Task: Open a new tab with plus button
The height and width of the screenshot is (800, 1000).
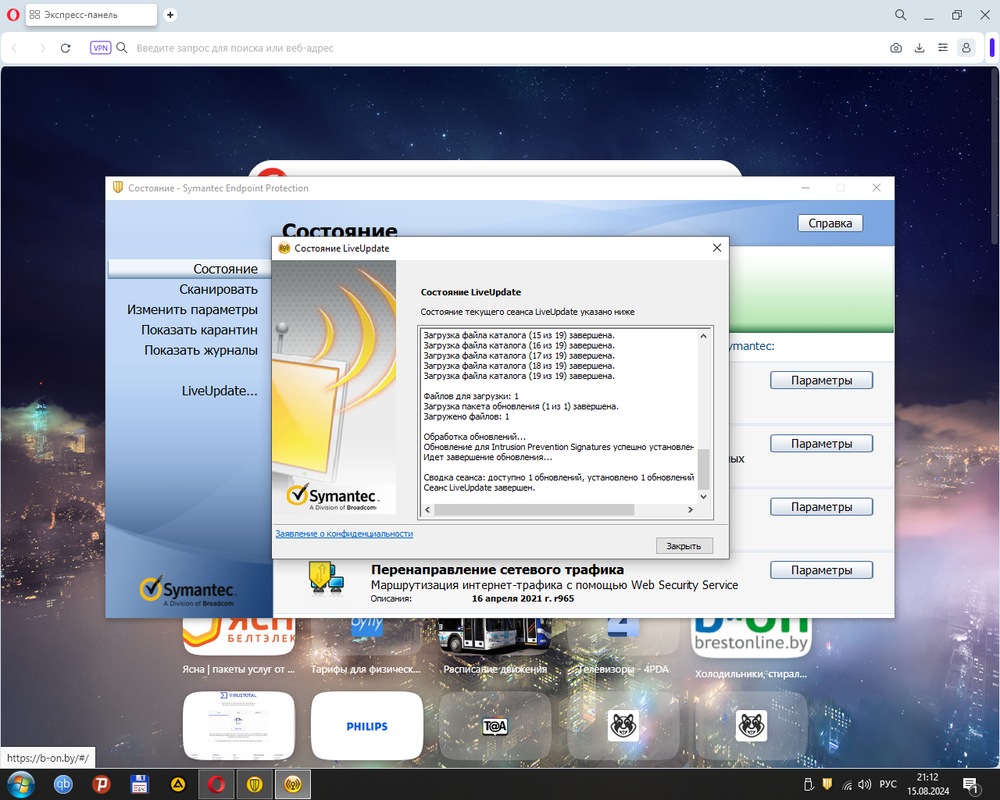Action: tap(170, 15)
